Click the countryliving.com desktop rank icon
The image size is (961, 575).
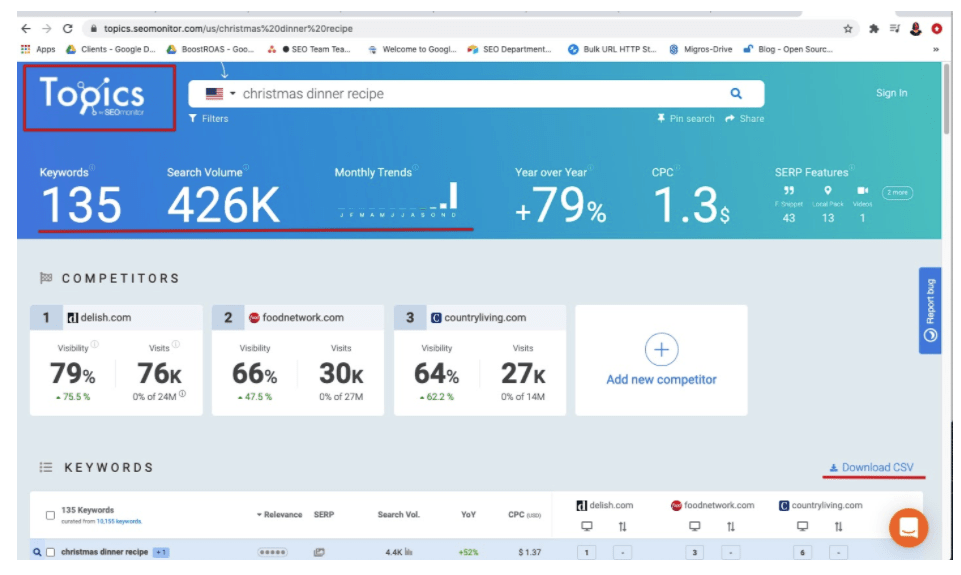tap(802, 527)
